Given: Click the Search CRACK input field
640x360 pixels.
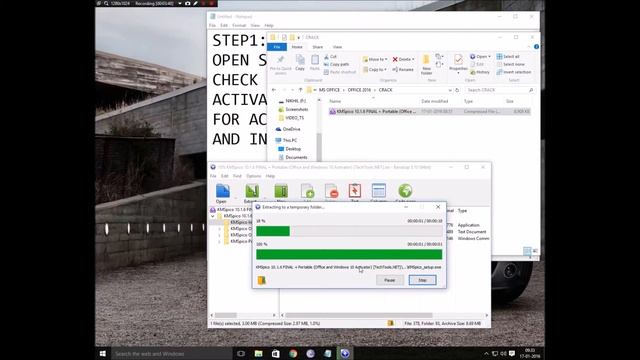Looking at the screenshot, I should 499,90.
